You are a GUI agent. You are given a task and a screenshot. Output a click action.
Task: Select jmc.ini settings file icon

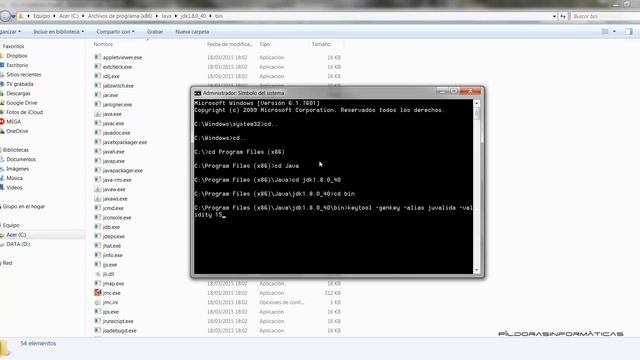pyautogui.click(x=97, y=302)
